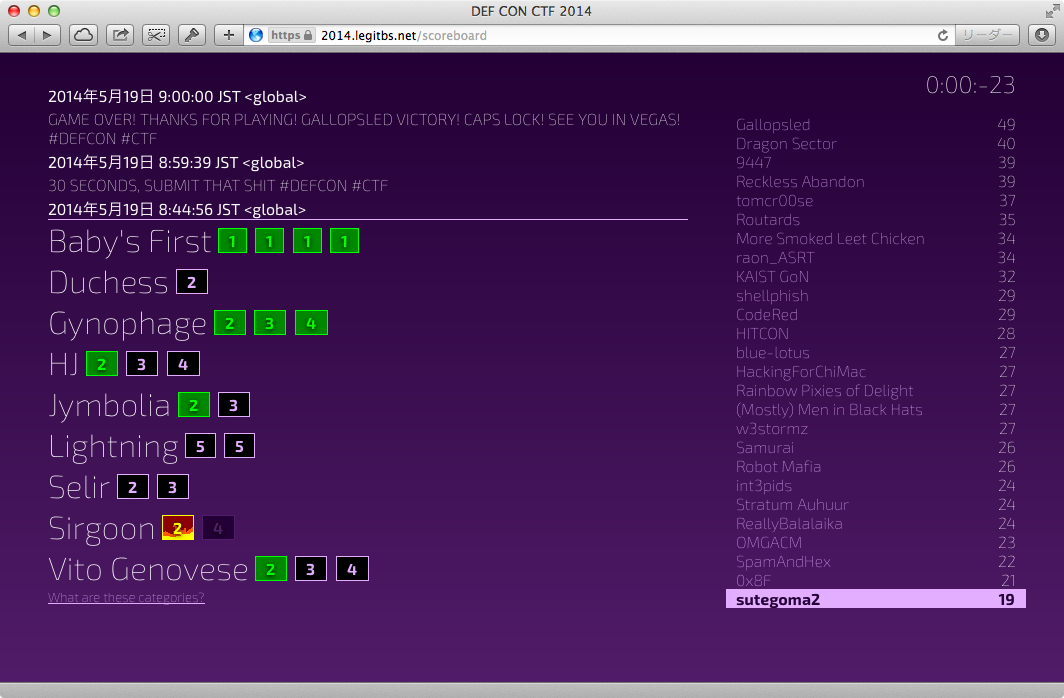This screenshot has height=698, width=1064.
Task: Open the Gynophage 3-point challenge
Action: click(269, 323)
